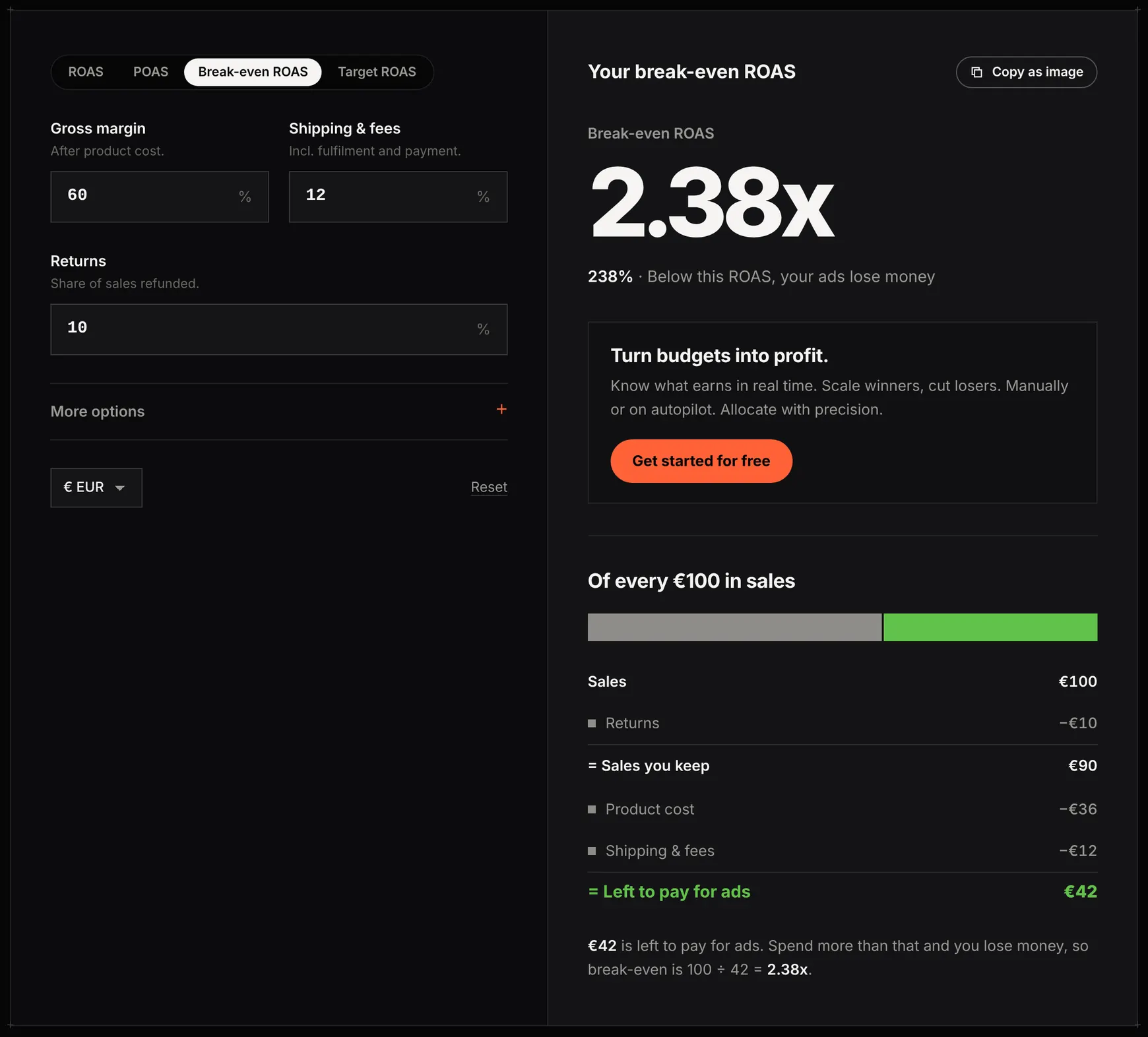Switch to Target ROAS tab
1148x1037 pixels.
[x=377, y=72]
